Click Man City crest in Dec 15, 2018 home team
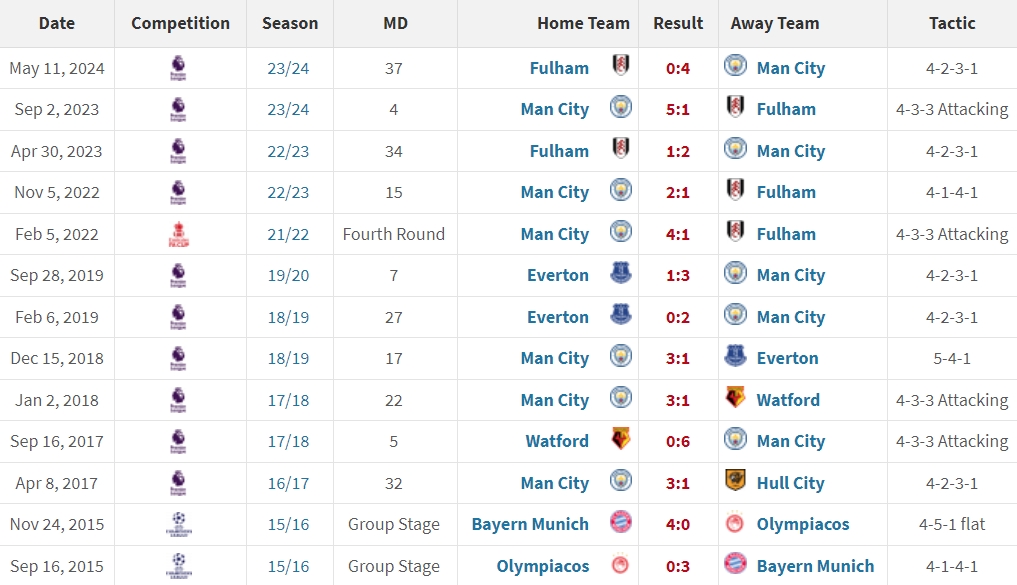 (621, 356)
